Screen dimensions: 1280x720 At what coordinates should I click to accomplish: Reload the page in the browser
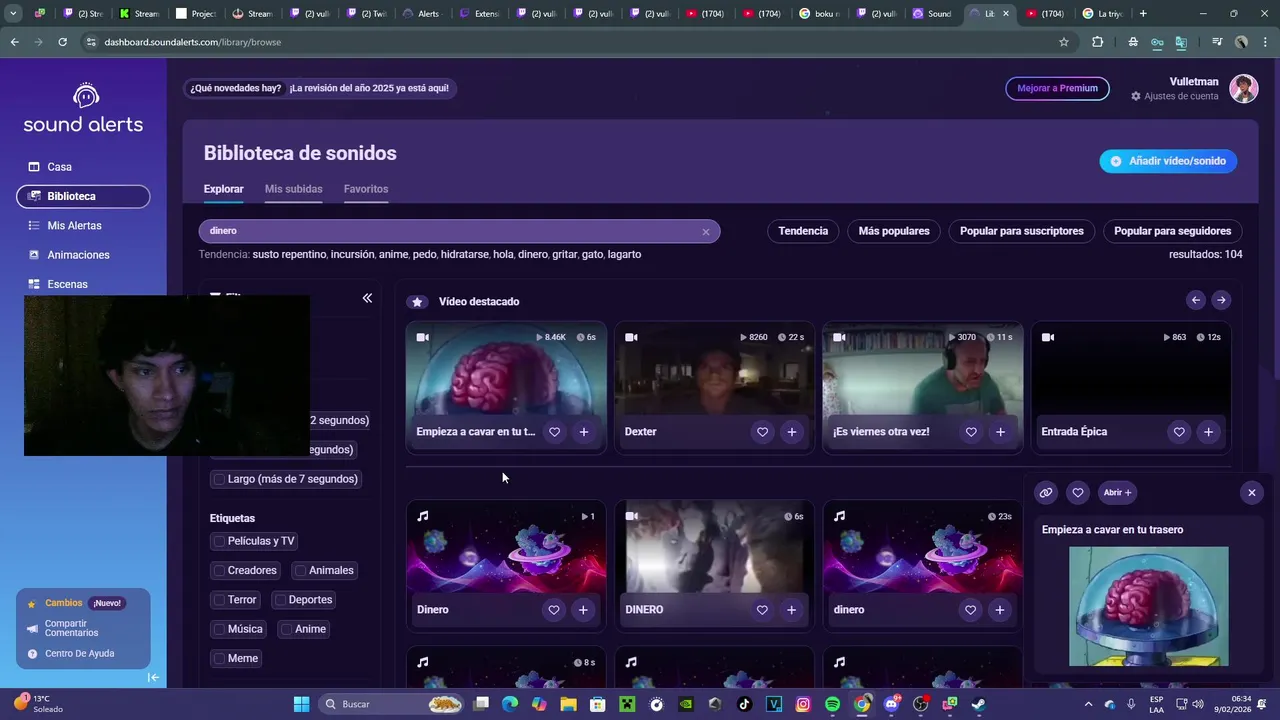(62, 42)
